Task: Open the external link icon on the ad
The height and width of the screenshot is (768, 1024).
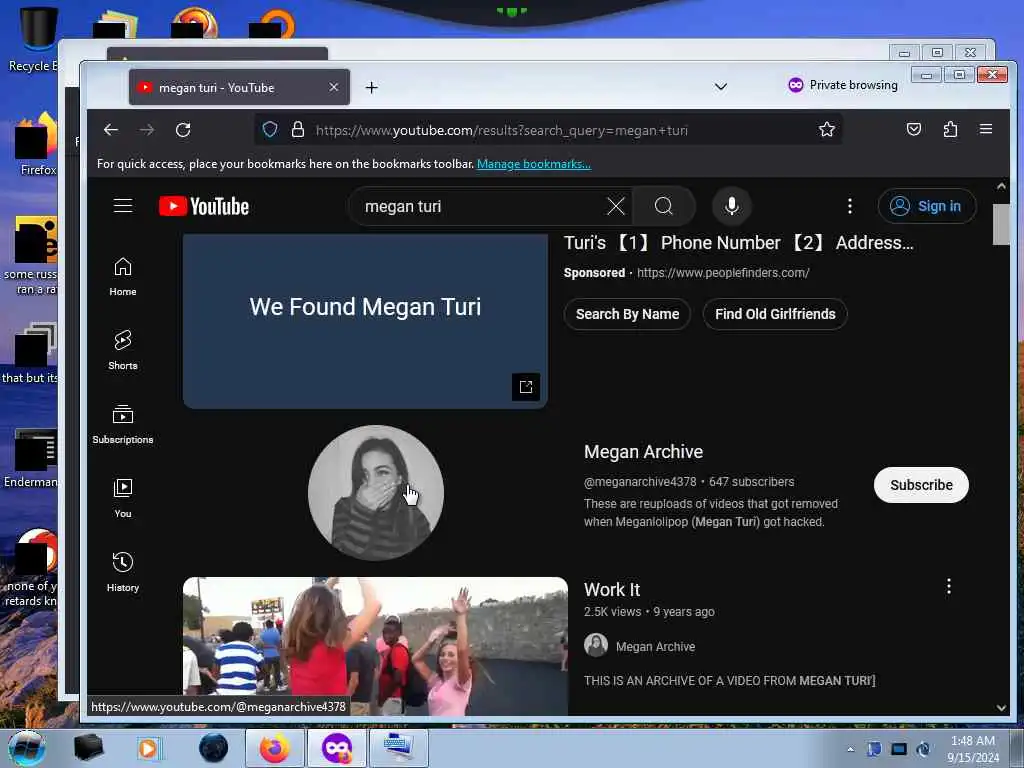Action: 526,387
